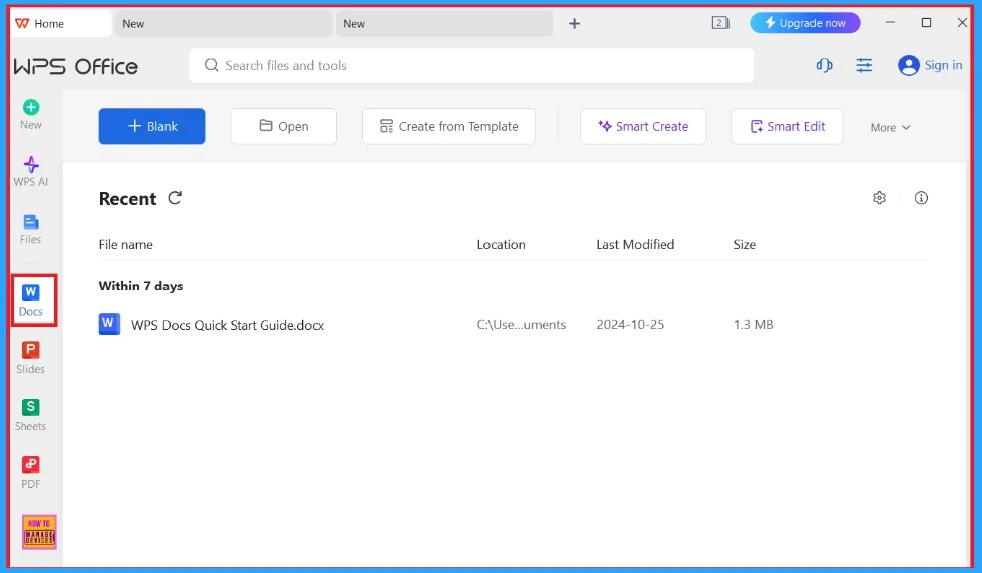Add a new tab with the plus icon
The image size is (982, 573).
(x=574, y=24)
